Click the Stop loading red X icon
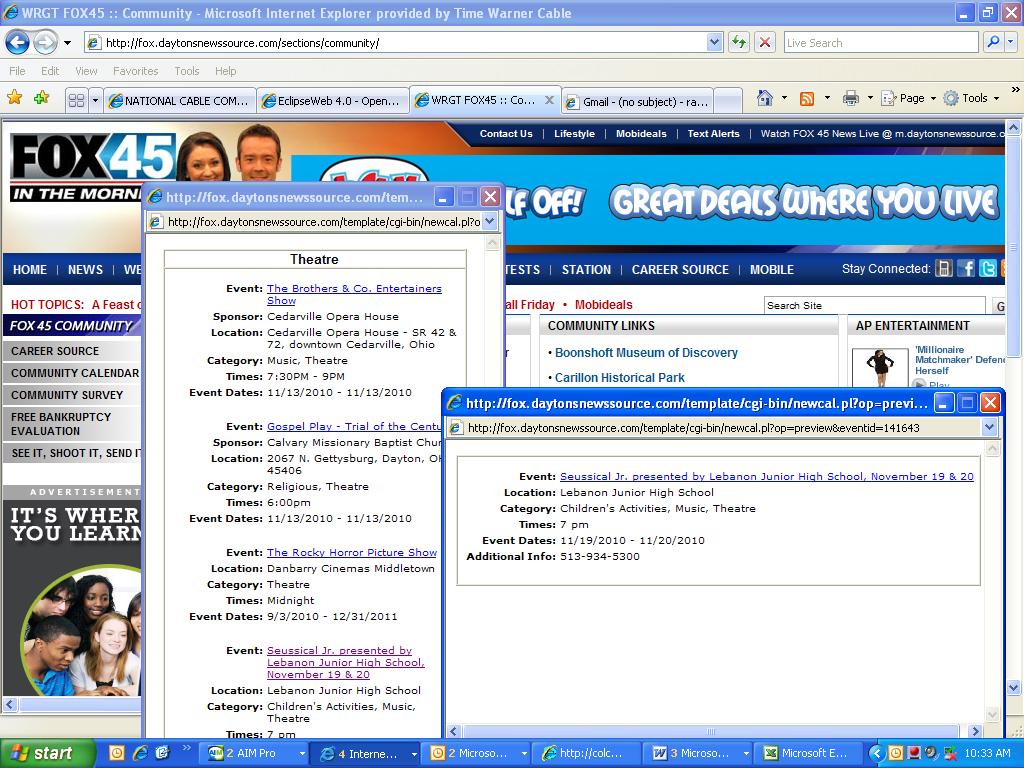 click(765, 43)
